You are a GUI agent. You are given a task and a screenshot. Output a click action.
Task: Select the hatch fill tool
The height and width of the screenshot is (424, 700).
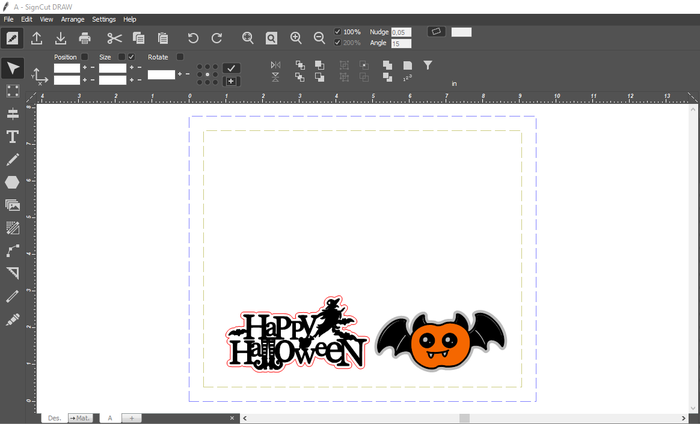point(12,228)
